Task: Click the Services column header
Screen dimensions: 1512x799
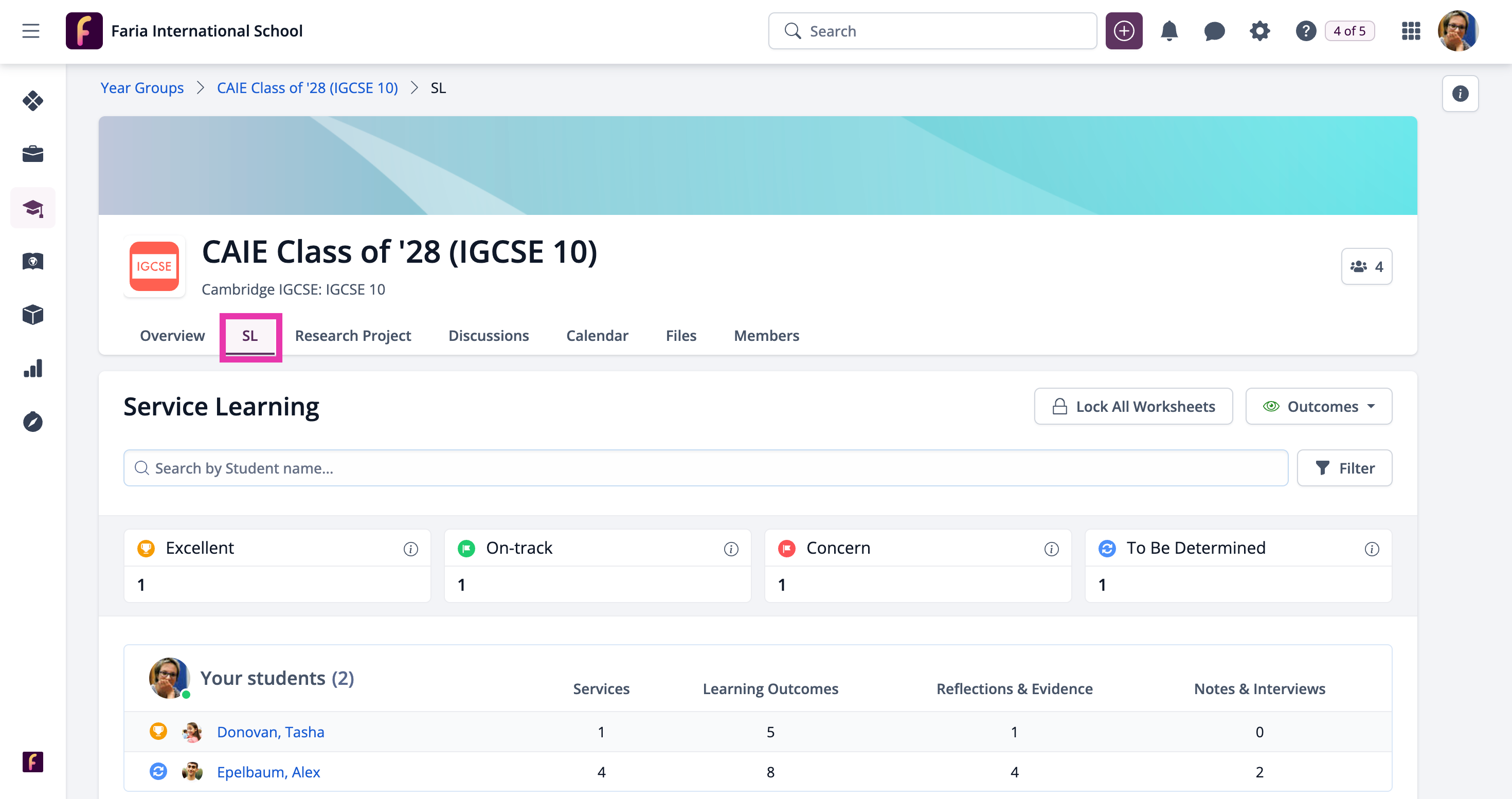Action: click(x=601, y=688)
